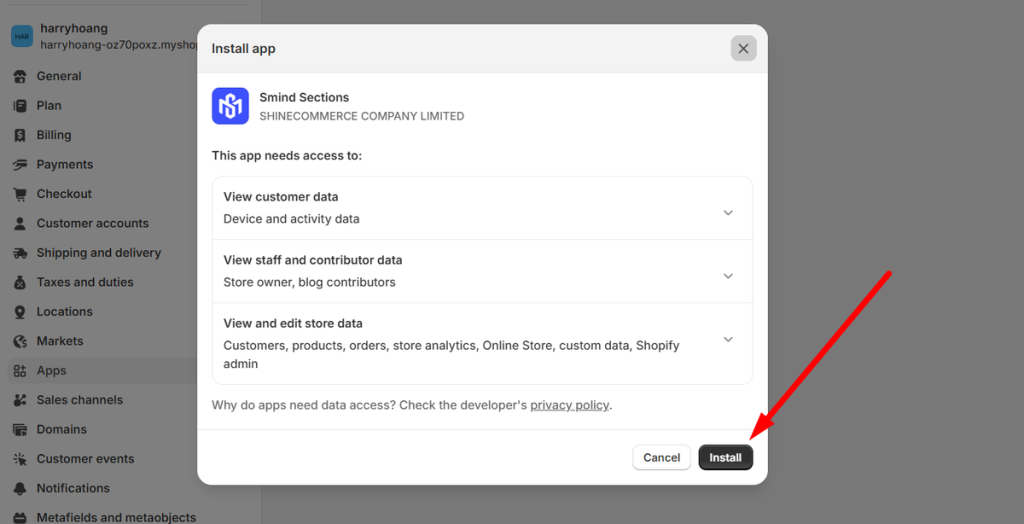This screenshot has height=524, width=1024.
Task: Open the developer's privacy policy link
Action: (569, 405)
